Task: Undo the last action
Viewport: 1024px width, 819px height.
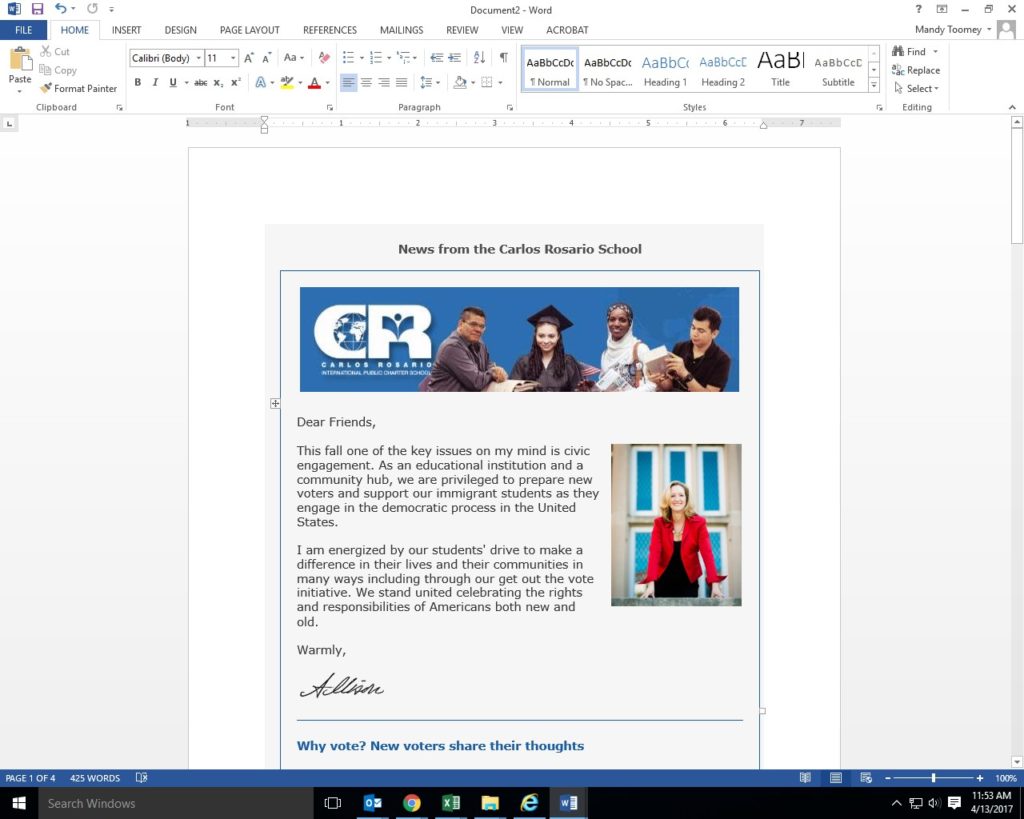Action: tap(60, 9)
